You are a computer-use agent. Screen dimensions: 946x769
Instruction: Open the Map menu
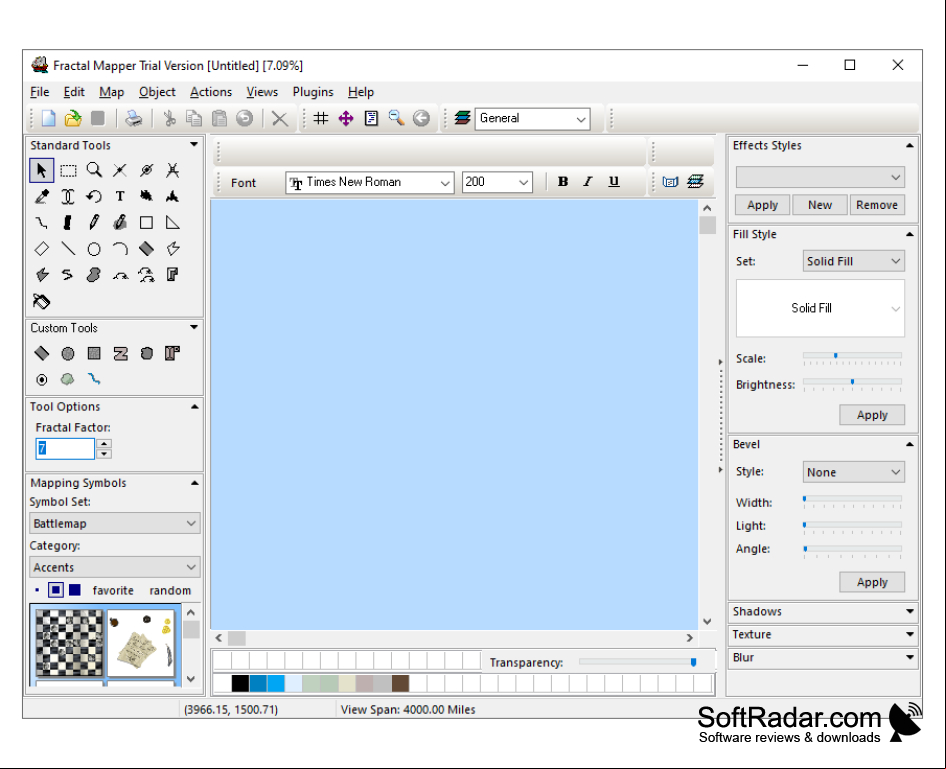(x=112, y=92)
